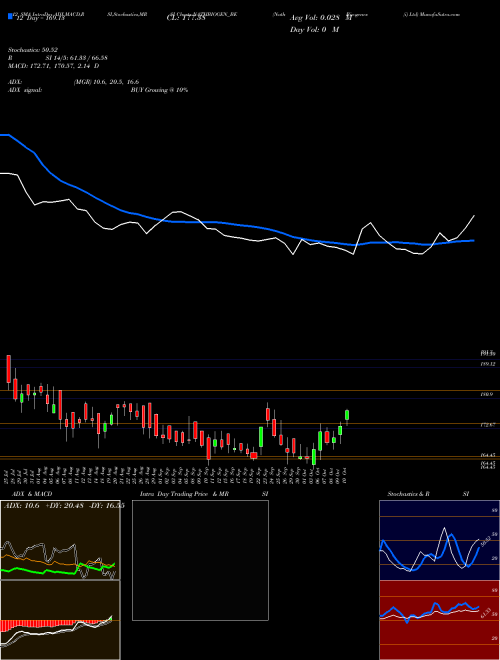
Task: Click the ADX '(MGR) 10.6, 20.5, 16.6' values
Action: point(106,82)
